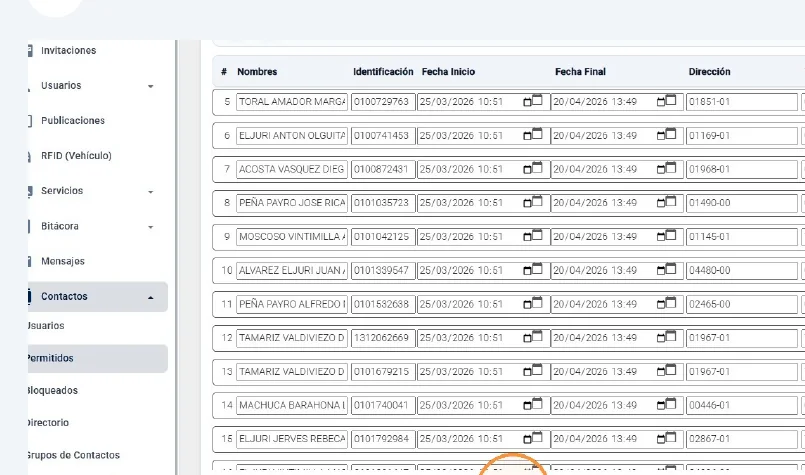Open Grupos de Contactos submenu item
This screenshot has width=805, height=475.
pyautogui.click(x=73, y=455)
